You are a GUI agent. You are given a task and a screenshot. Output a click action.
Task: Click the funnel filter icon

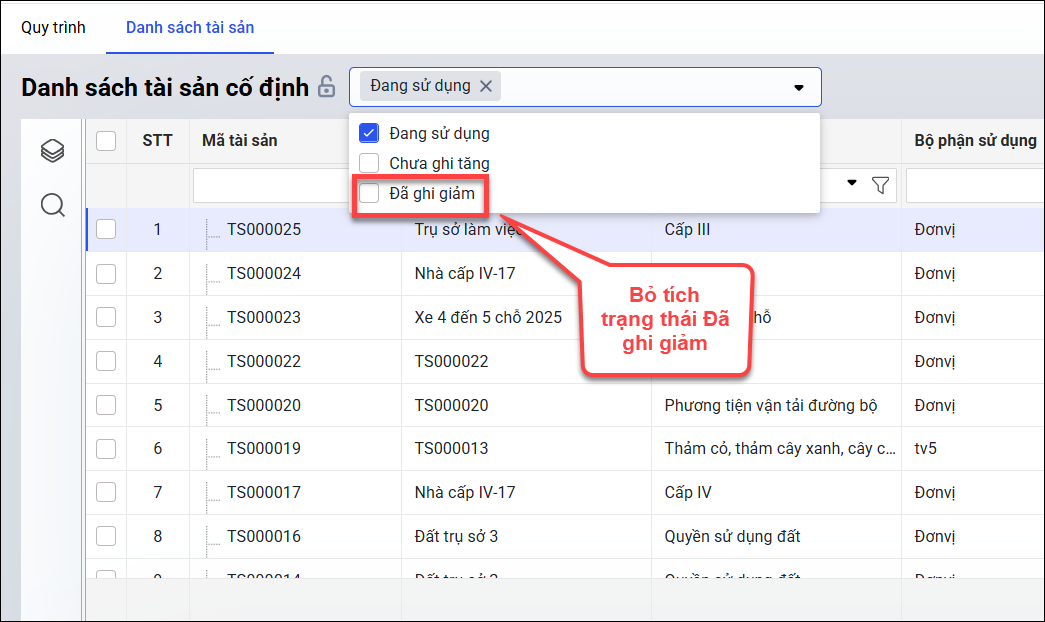[880, 185]
